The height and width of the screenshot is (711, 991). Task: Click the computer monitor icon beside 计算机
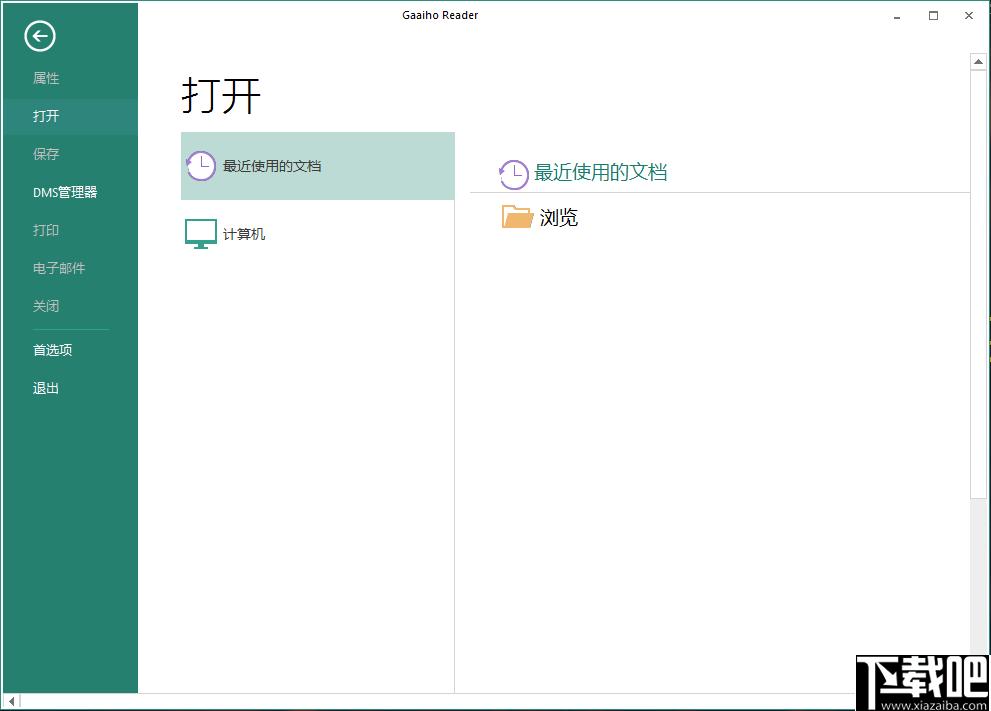201,234
